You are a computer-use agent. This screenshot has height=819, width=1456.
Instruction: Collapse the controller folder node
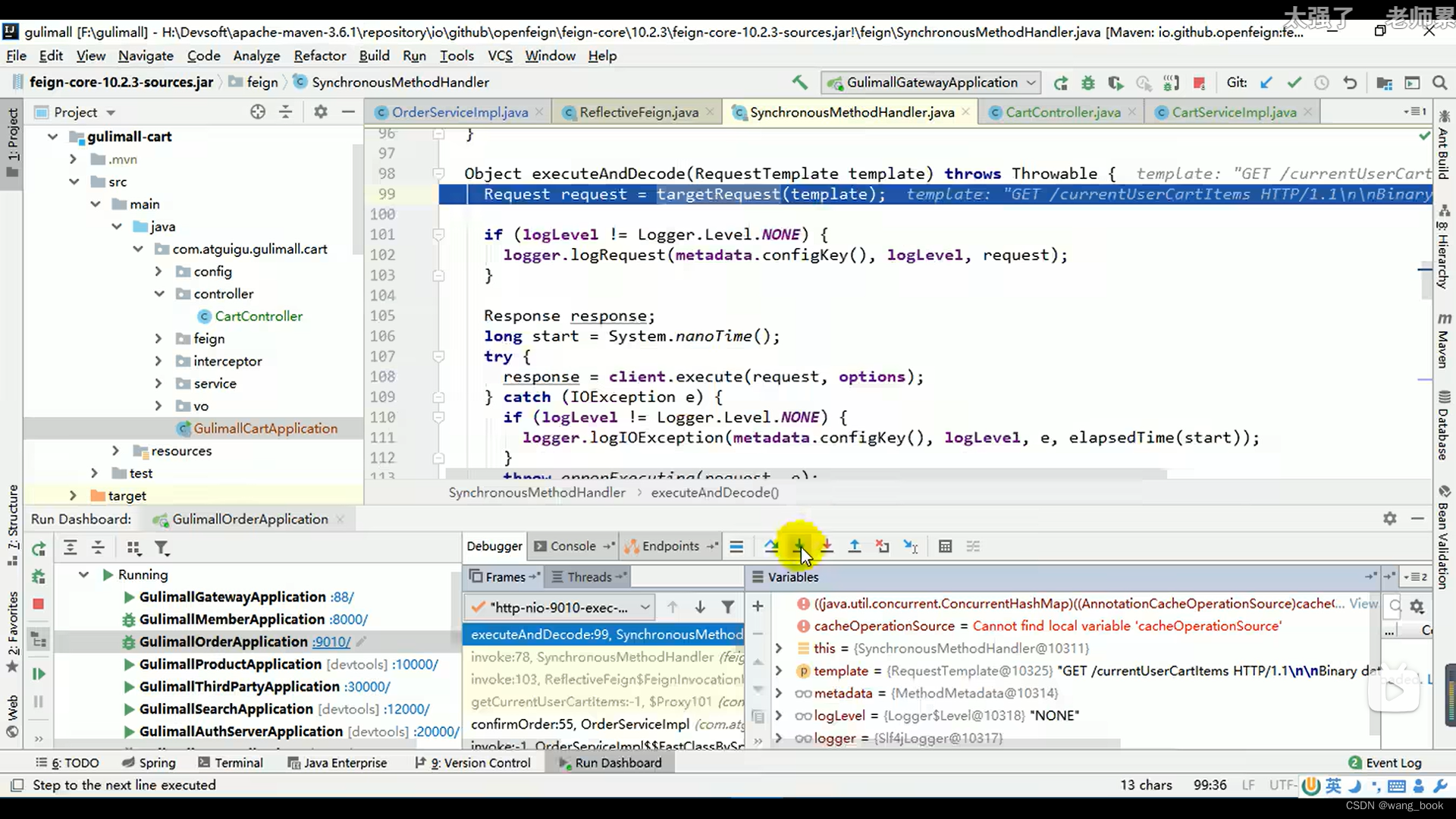(159, 294)
